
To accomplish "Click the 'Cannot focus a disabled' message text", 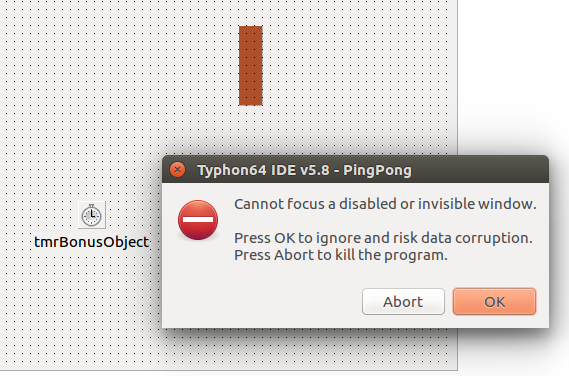I will click(x=385, y=204).
